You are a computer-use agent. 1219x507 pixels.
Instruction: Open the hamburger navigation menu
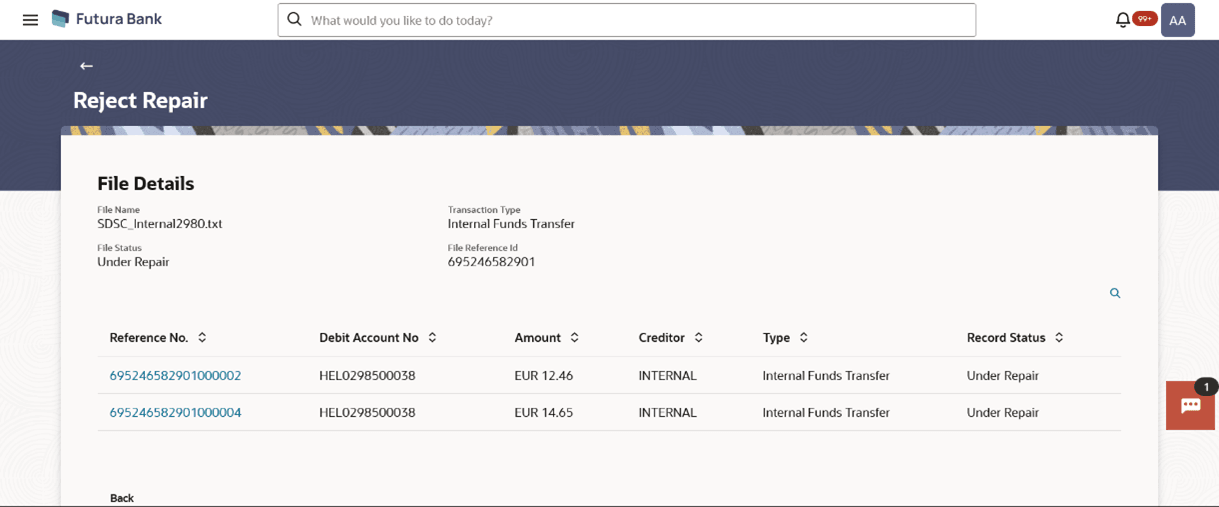(x=30, y=20)
